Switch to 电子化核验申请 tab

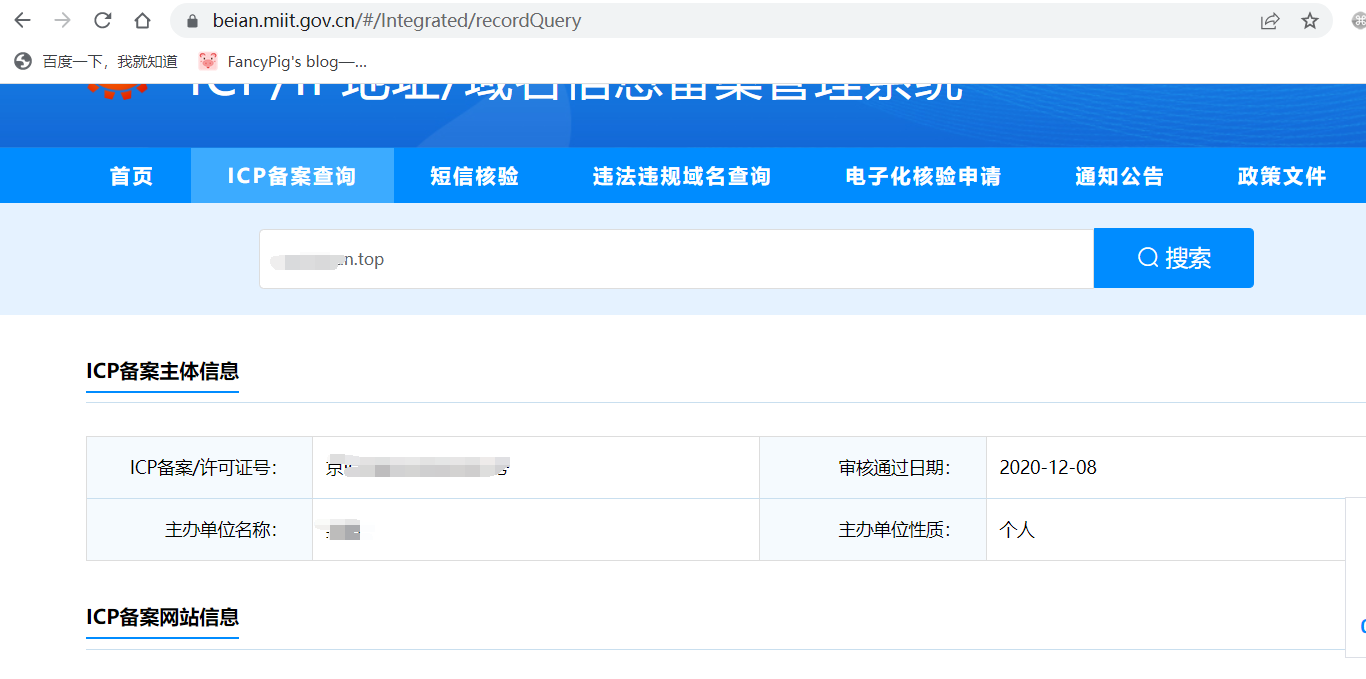tap(923, 176)
